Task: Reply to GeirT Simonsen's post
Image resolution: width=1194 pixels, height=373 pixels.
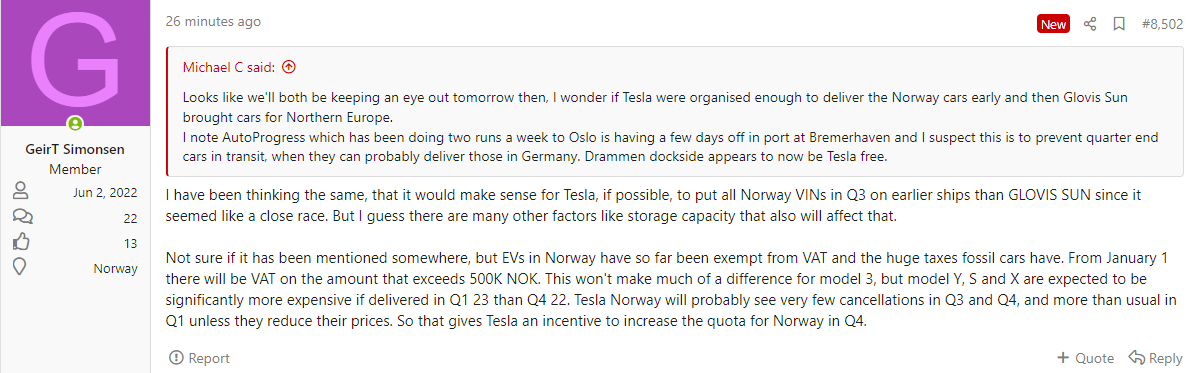Action: [x=1155, y=358]
